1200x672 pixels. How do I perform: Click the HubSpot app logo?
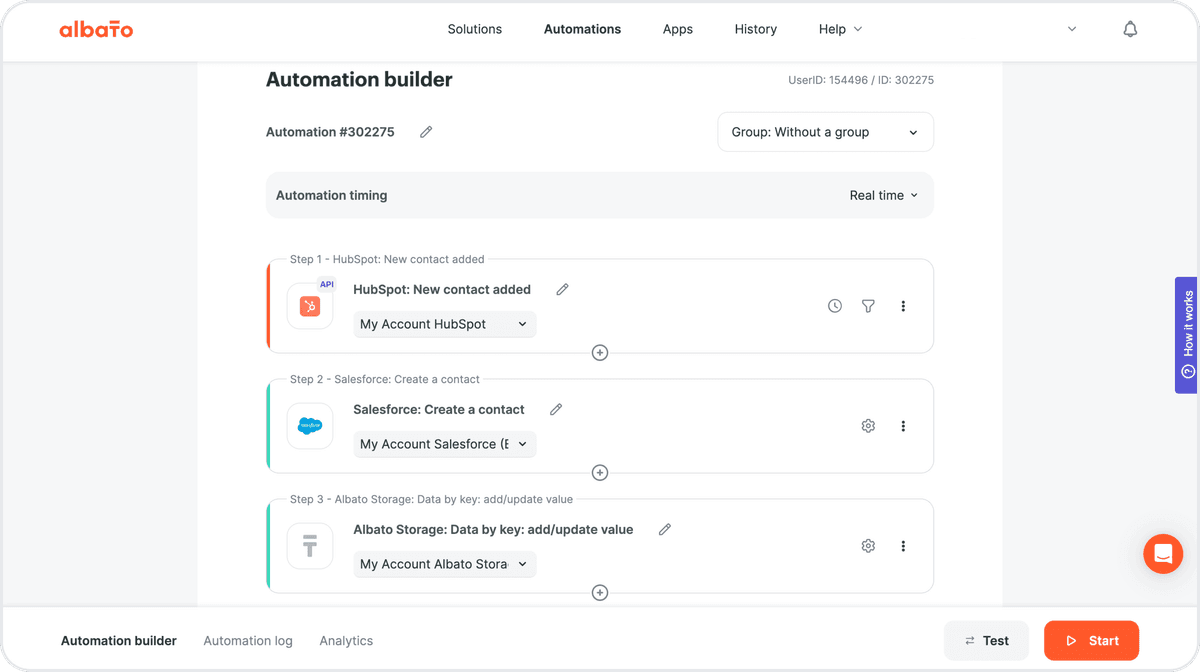click(310, 306)
